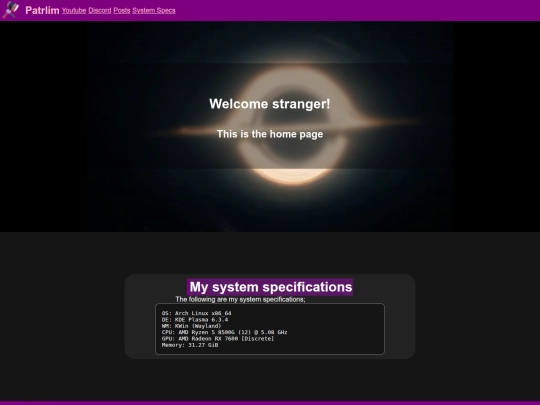Select the GPU: AMD Radeon RX line
The width and height of the screenshot is (540, 405).
[218, 339]
